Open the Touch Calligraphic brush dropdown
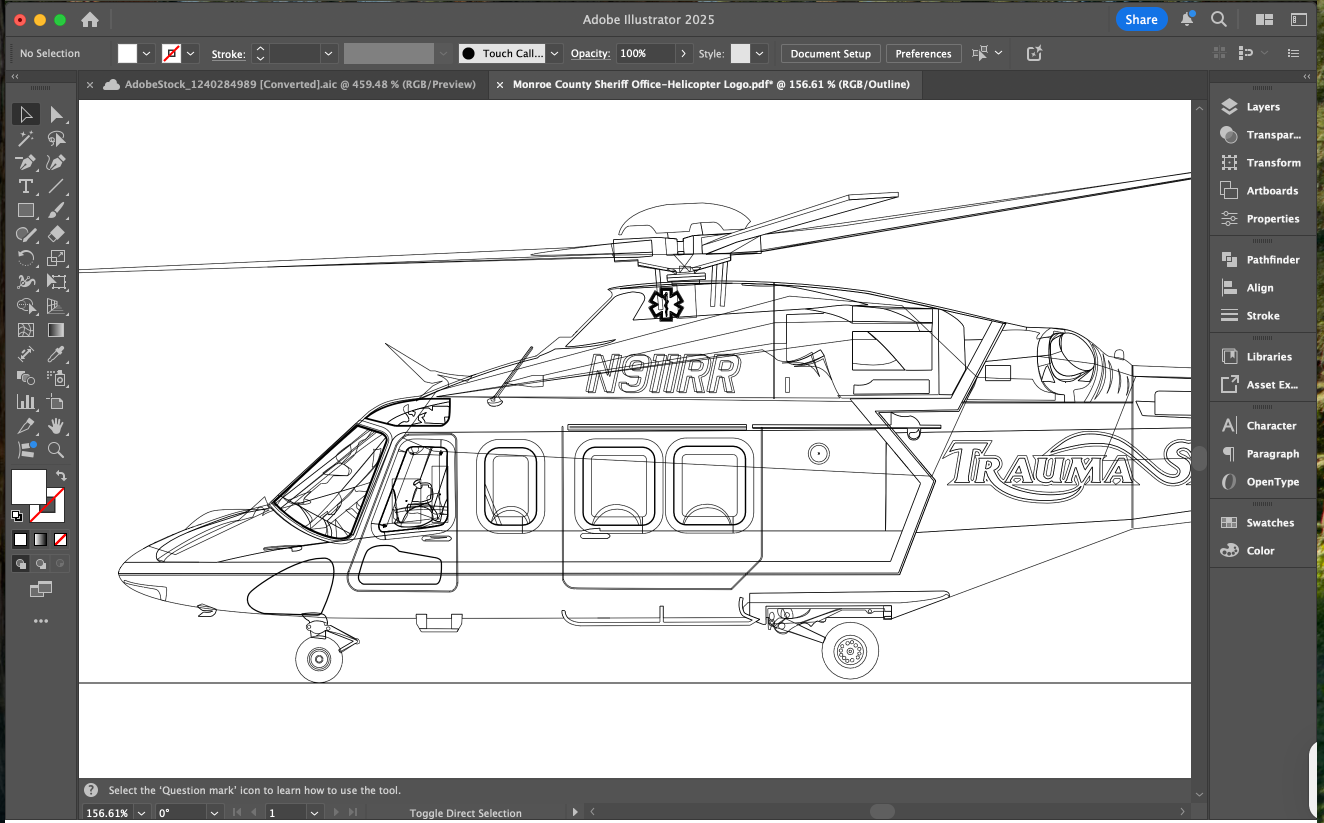 coord(554,53)
